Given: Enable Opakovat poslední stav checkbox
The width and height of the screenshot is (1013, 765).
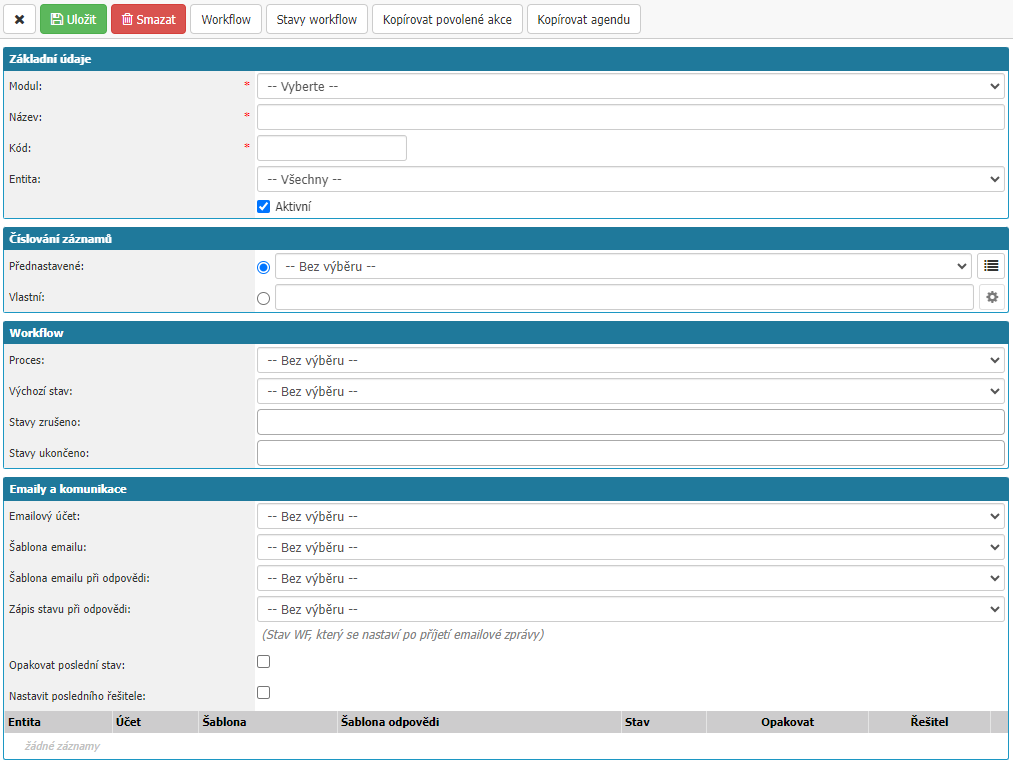Looking at the screenshot, I should coord(264,662).
